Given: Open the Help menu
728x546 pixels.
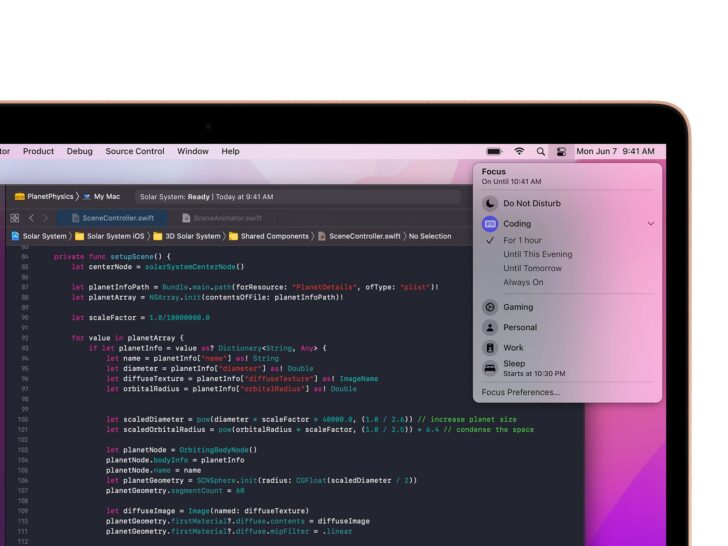Looking at the screenshot, I should click(x=230, y=151).
